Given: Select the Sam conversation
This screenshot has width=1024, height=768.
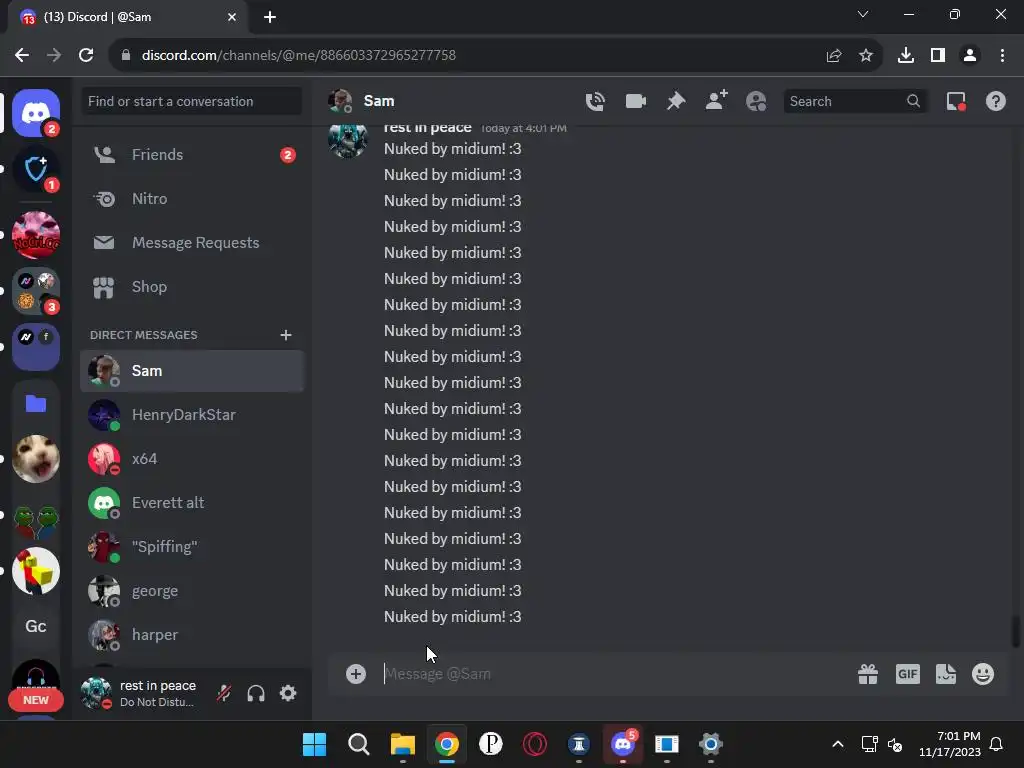Looking at the screenshot, I should (x=192, y=371).
